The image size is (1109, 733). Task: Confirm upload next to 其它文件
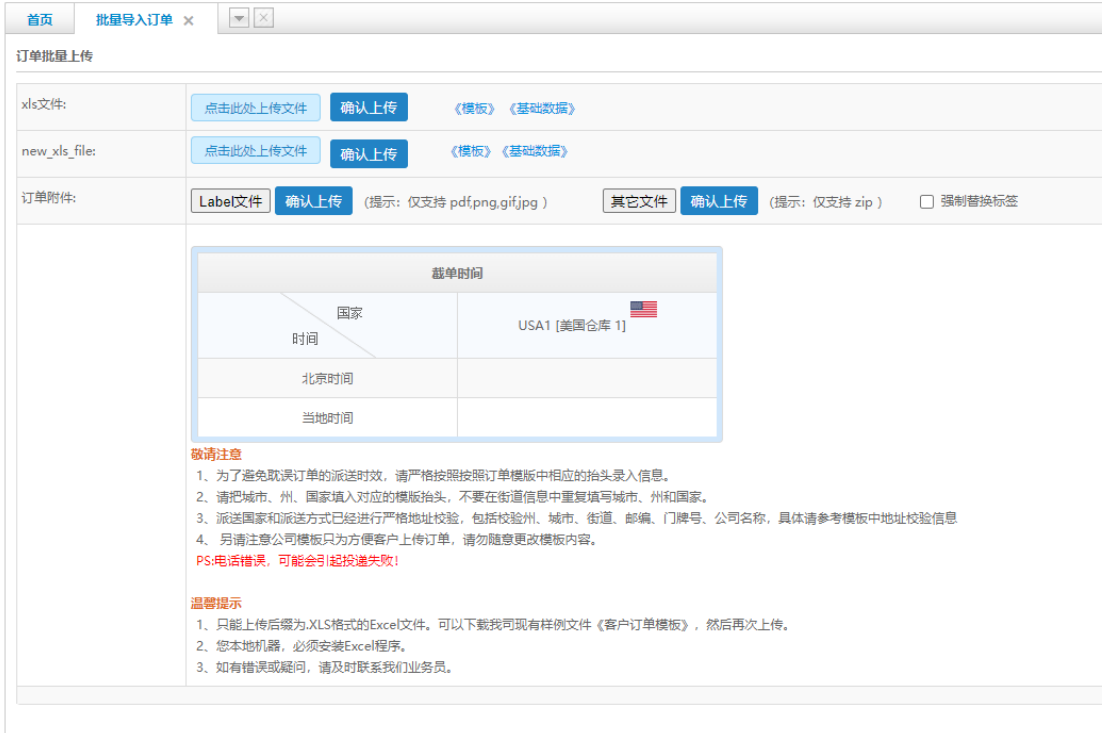point(719,201)
